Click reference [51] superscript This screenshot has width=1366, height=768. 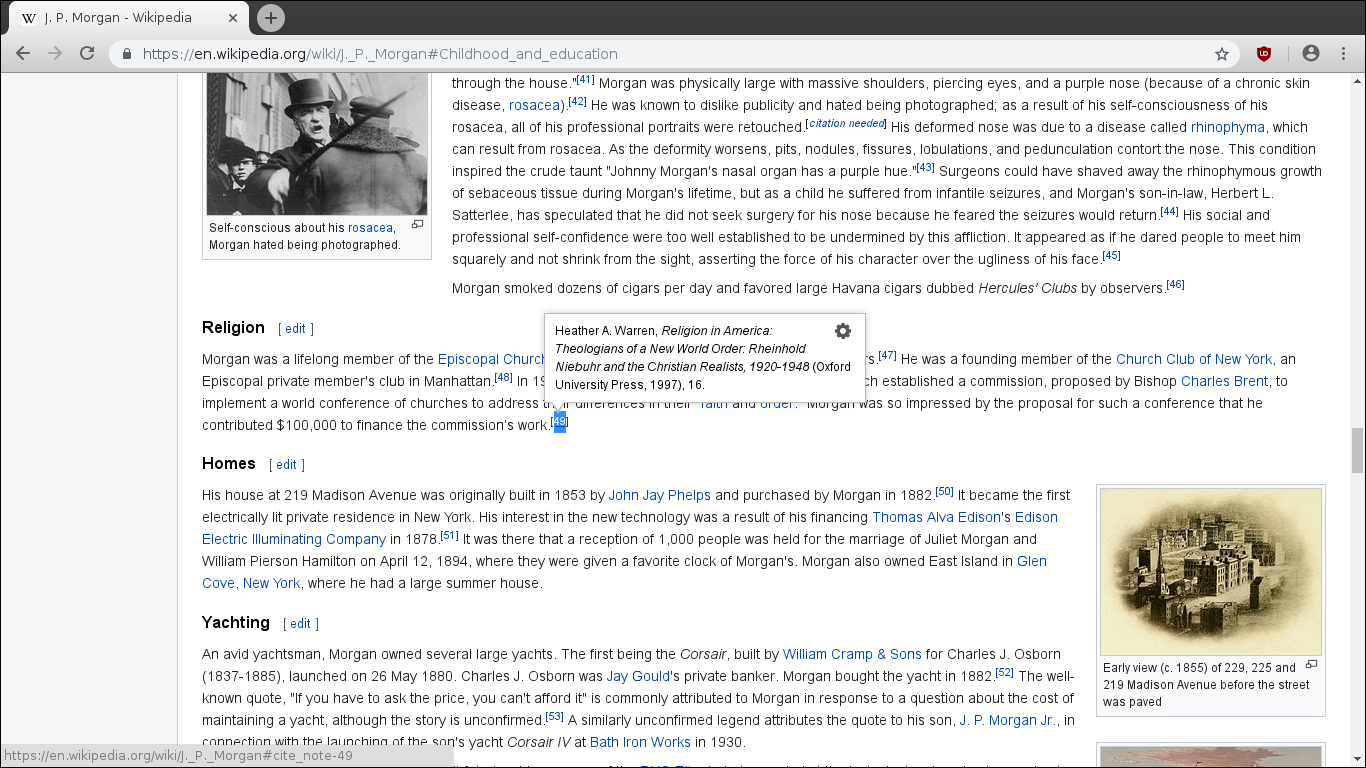click(x=449, y=535)
